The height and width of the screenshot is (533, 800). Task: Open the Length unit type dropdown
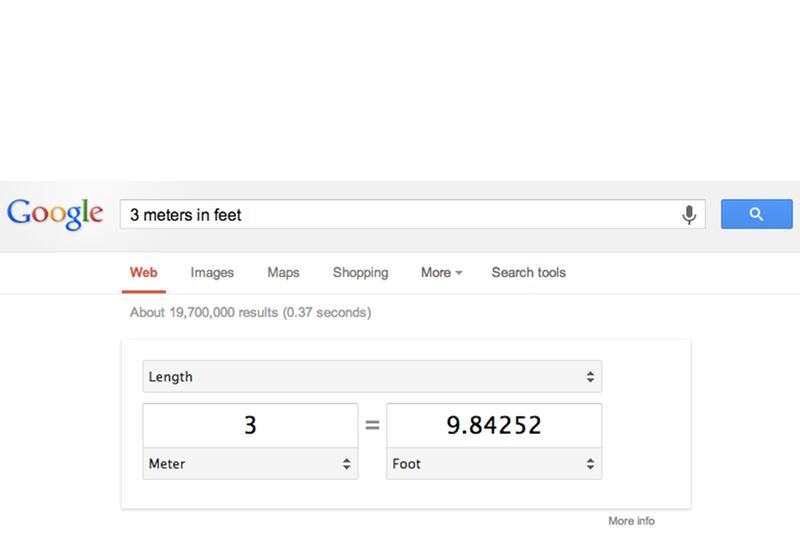pos(371,377)
